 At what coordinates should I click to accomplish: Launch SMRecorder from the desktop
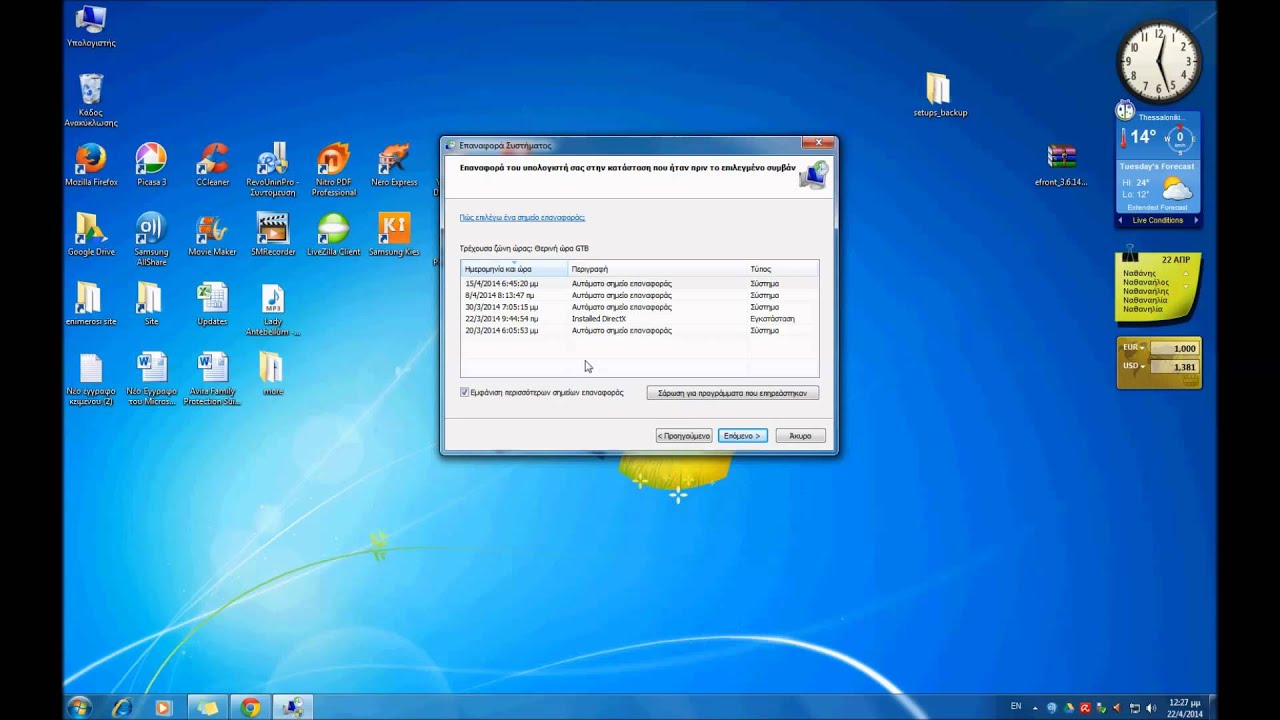click(x=272, y=235)
